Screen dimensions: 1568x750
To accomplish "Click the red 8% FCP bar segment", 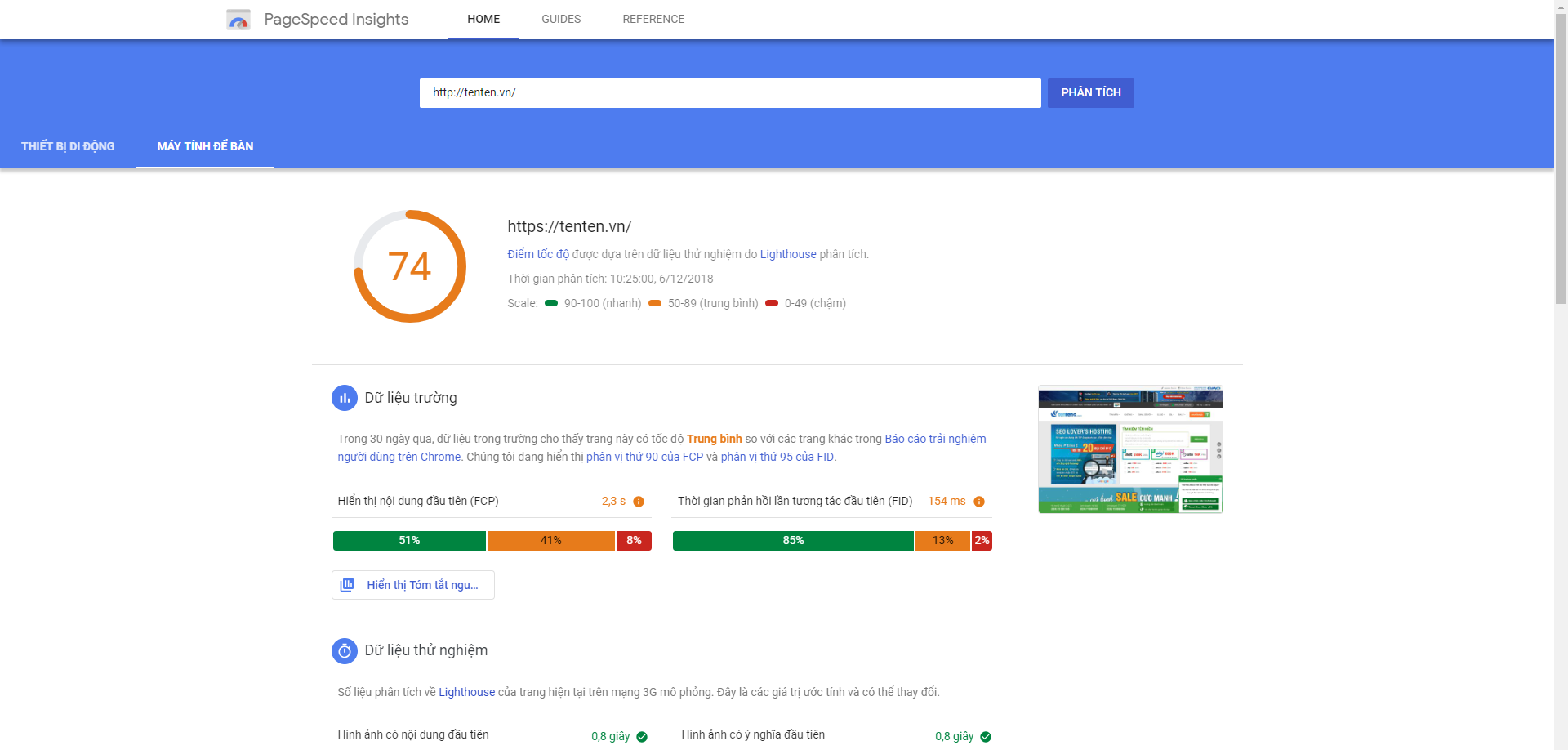I will 634,541.
